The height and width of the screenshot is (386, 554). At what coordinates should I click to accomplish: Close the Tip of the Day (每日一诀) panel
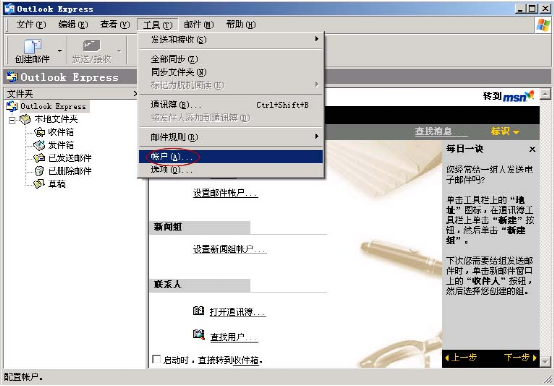point(532,149)
